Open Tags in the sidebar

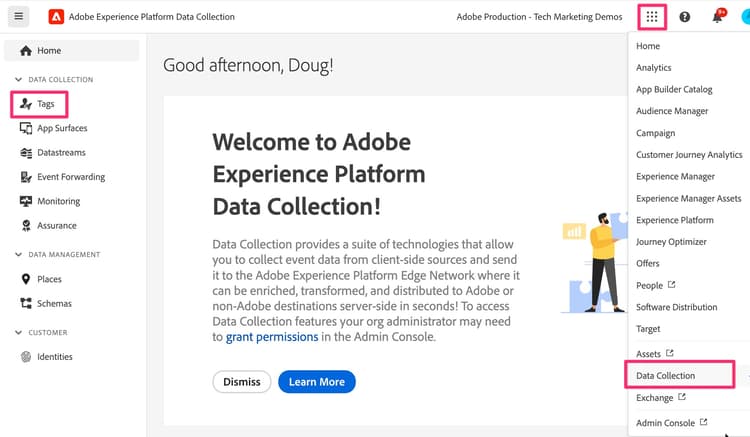click(45, 104)
